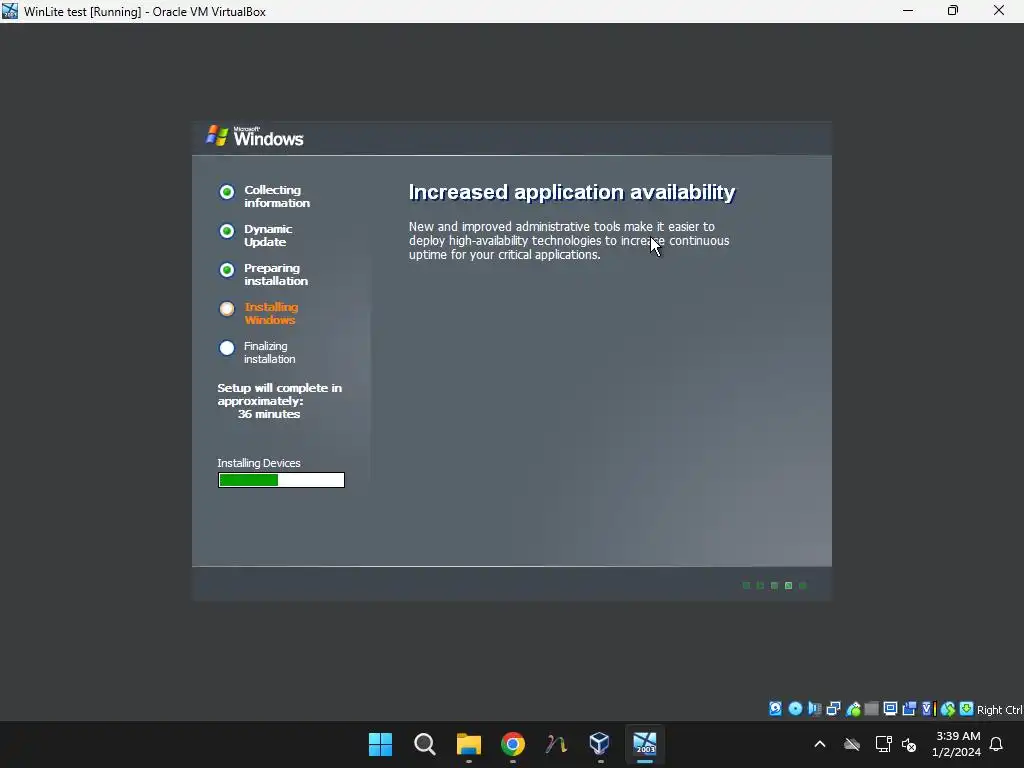Click the Right Ctrl host key label
This screenshot has width=1024, height=768.
point(999,710)
